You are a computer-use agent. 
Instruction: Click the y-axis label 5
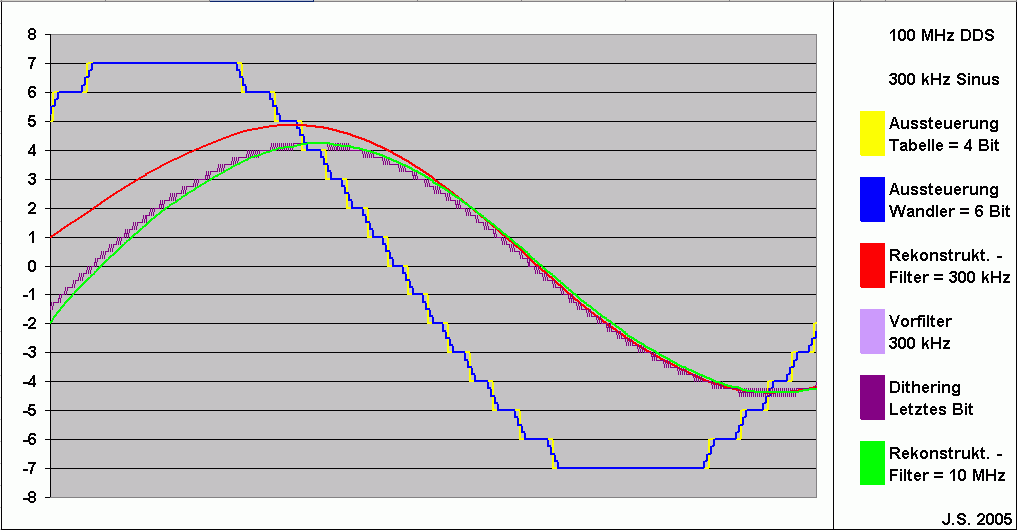[32, 121]
